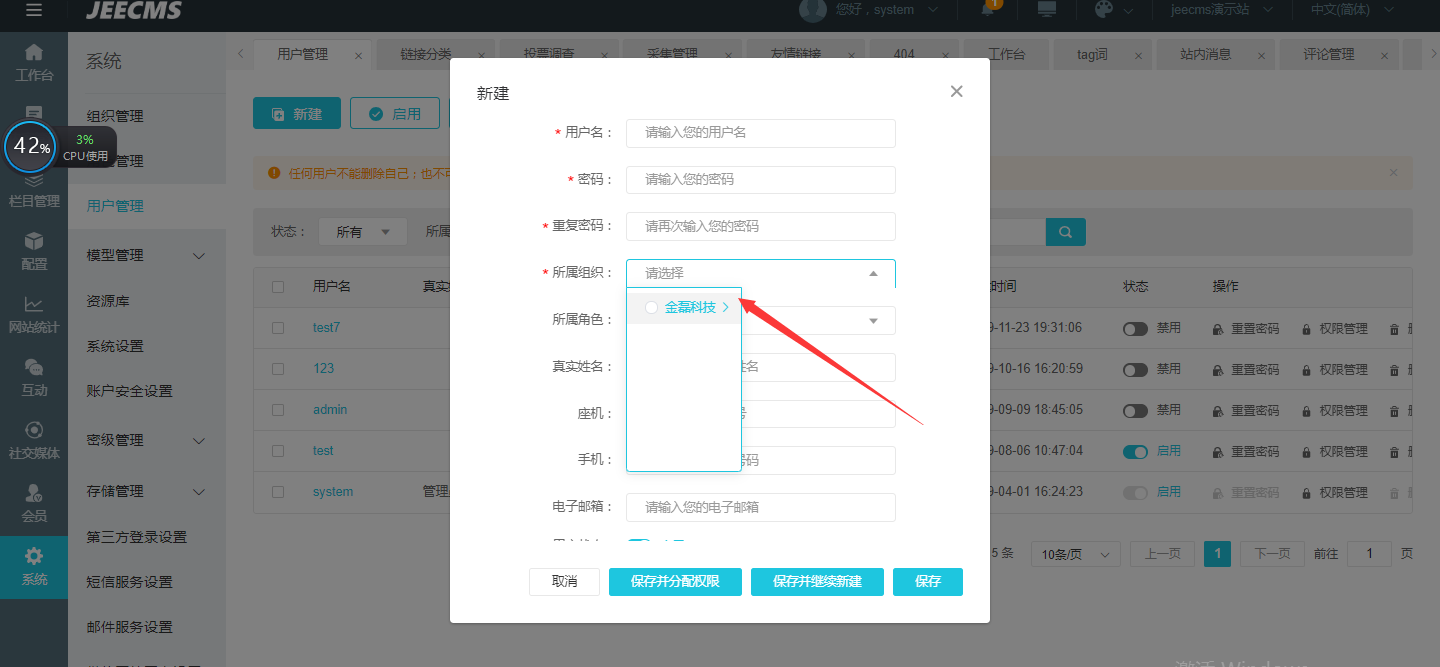The image size is (1440, 667).
Task: Check the system row checkbox
Action: click(278, 492)
